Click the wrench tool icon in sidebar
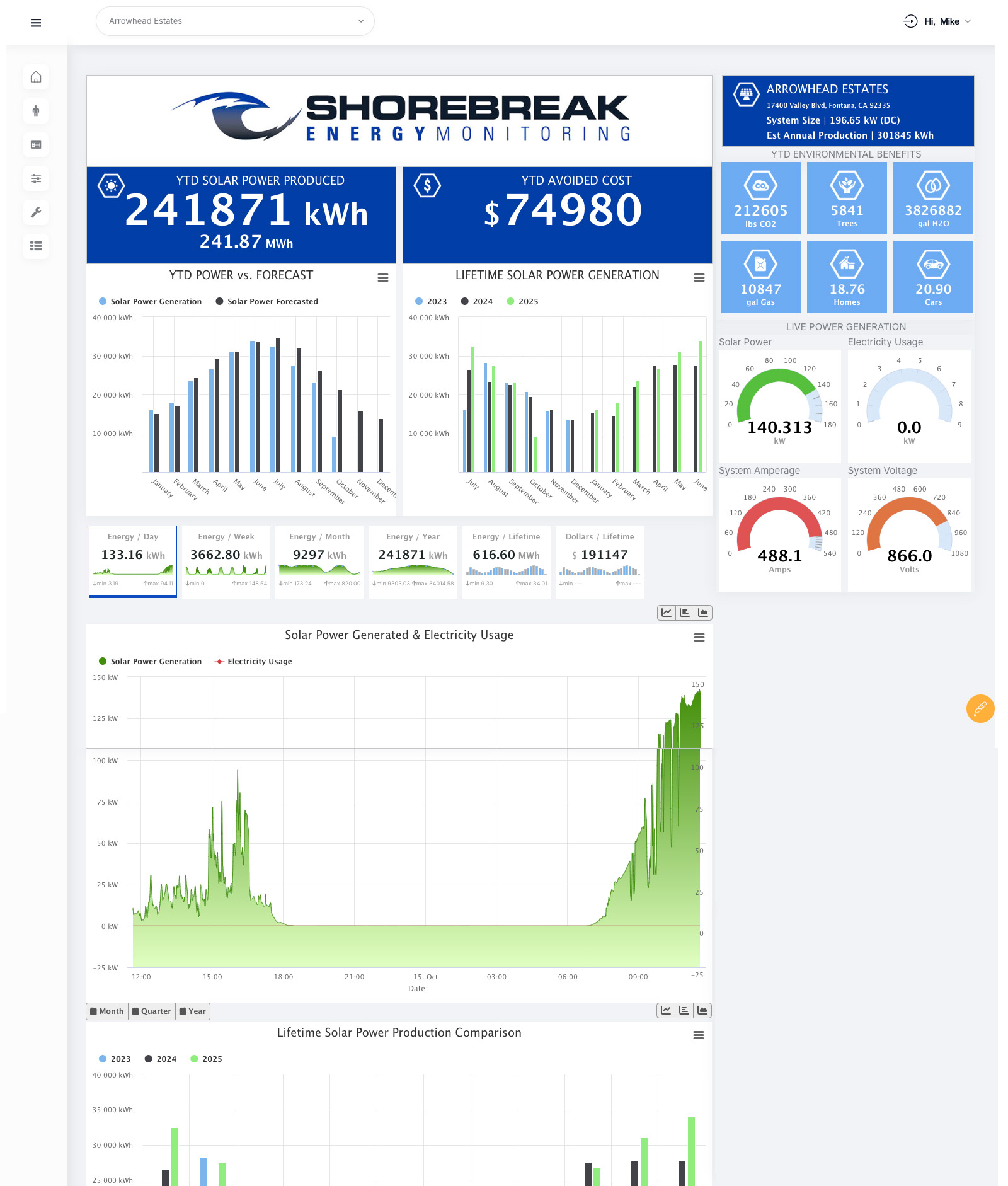The height and width of the screenshot is (1186, 1008). click(36, 212)
